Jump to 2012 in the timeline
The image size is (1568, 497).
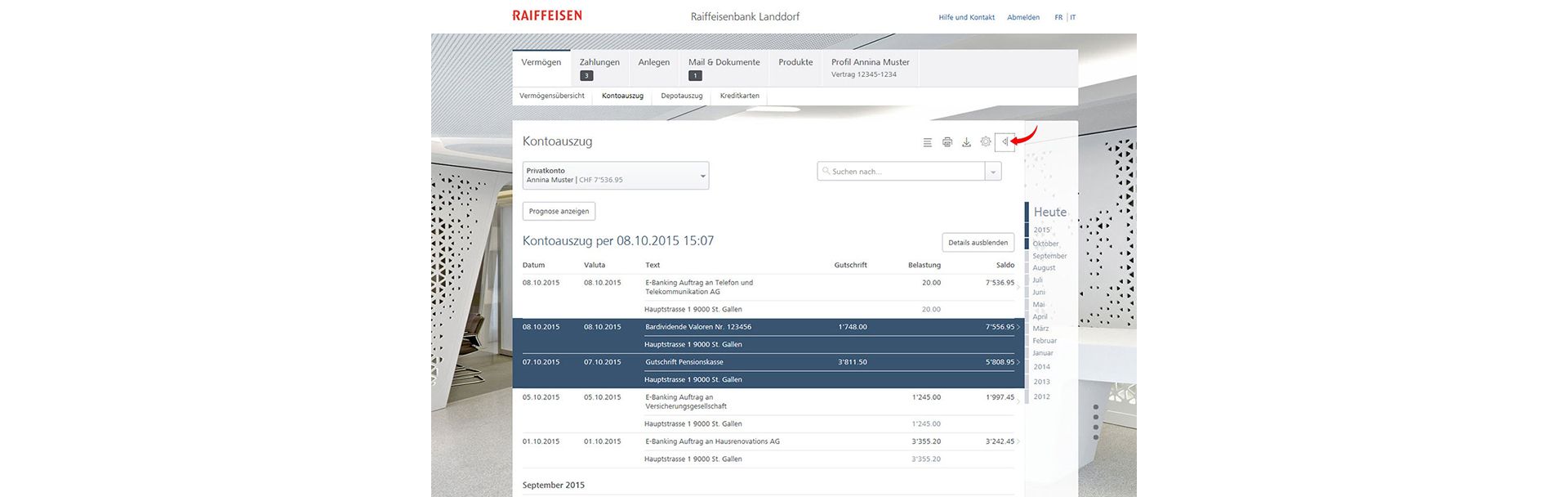[x=1041, y=396]
